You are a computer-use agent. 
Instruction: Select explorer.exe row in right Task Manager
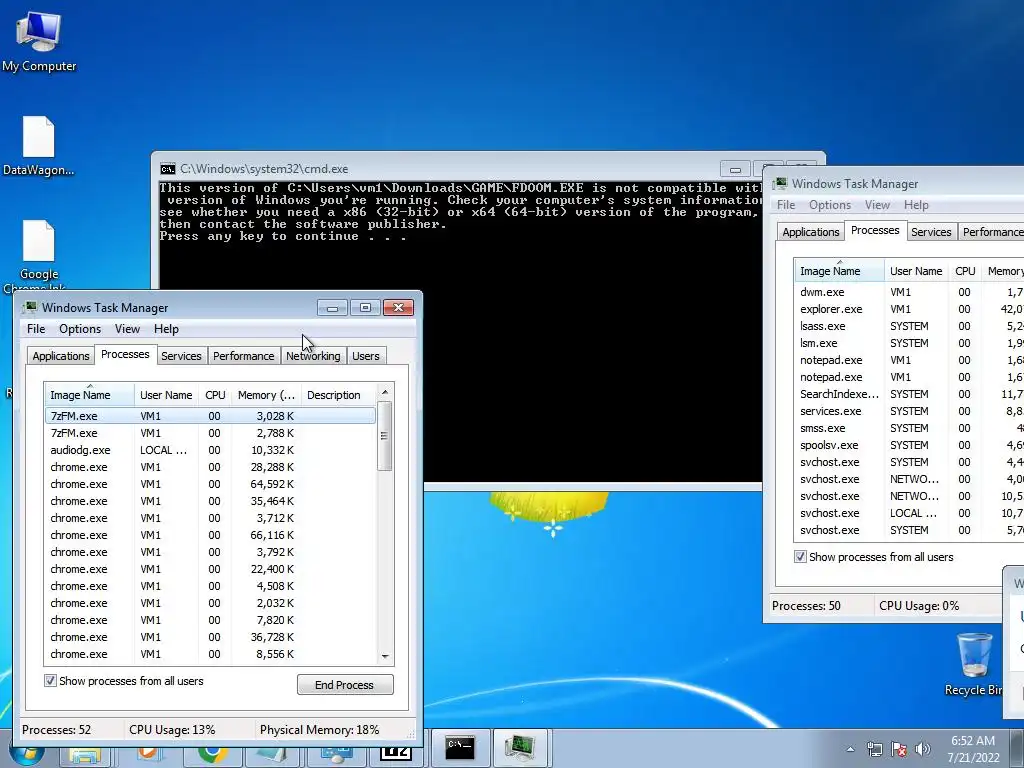pos(909,308)
